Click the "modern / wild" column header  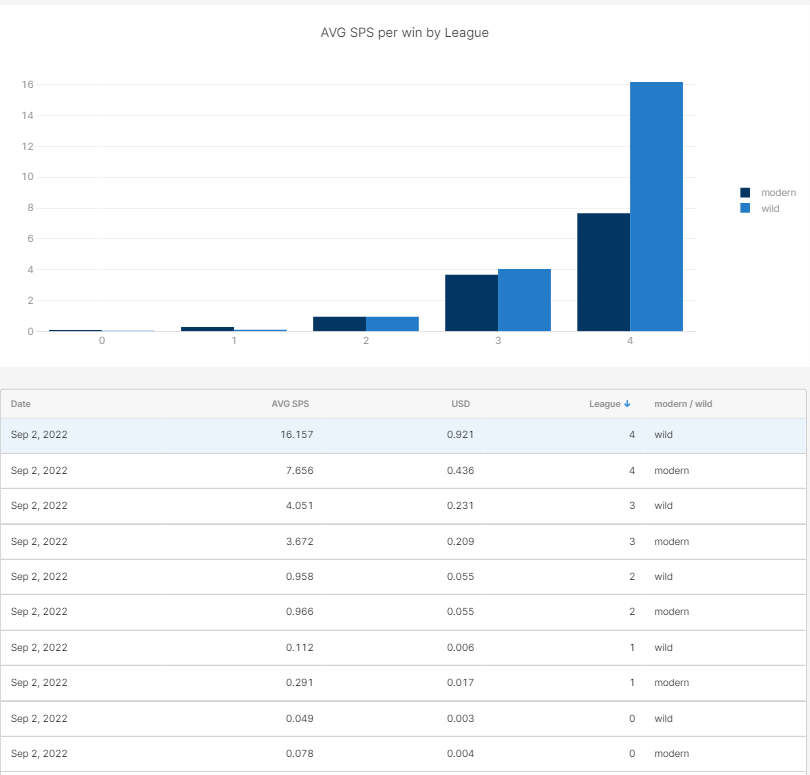[x=683, y=404]
